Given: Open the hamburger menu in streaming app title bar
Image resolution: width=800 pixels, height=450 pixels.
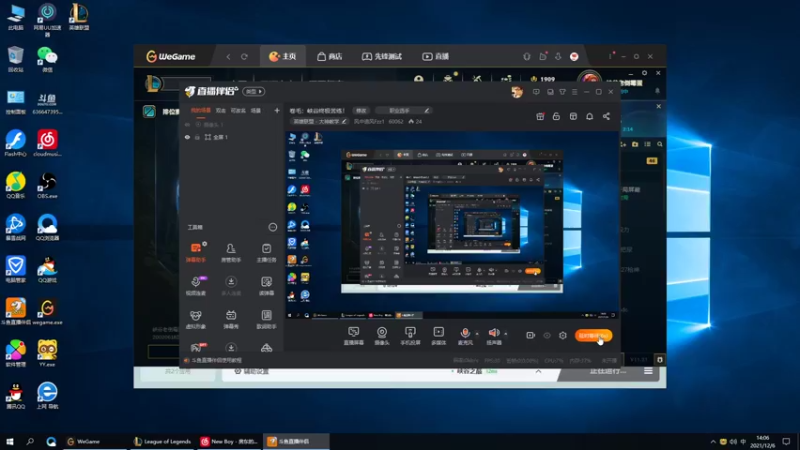Looking at the screenshot, I should pos(574,92).
